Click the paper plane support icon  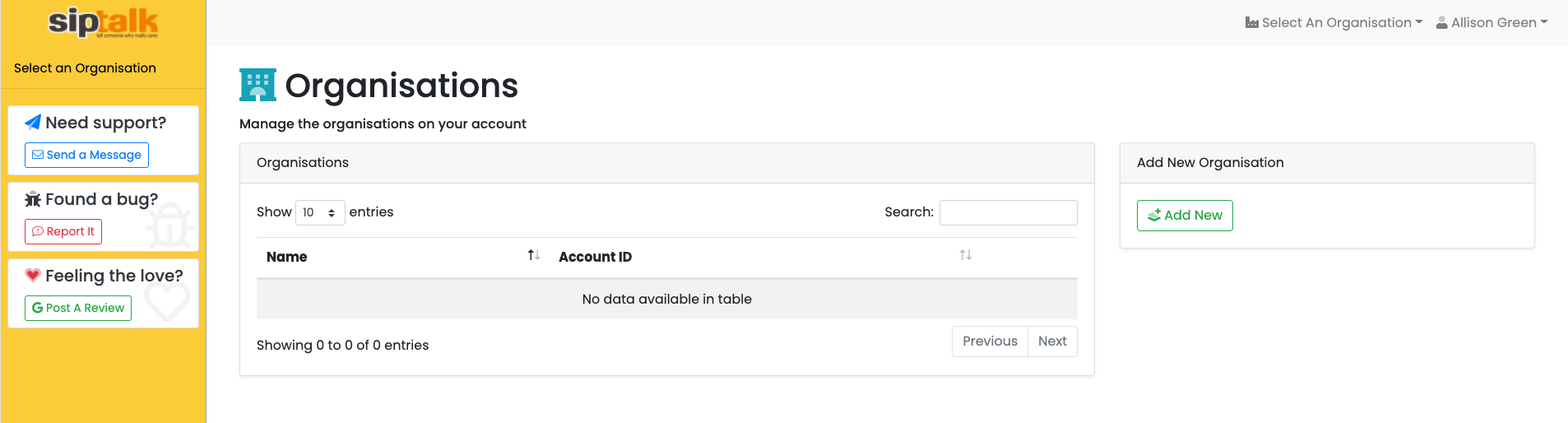pos(33,123)
